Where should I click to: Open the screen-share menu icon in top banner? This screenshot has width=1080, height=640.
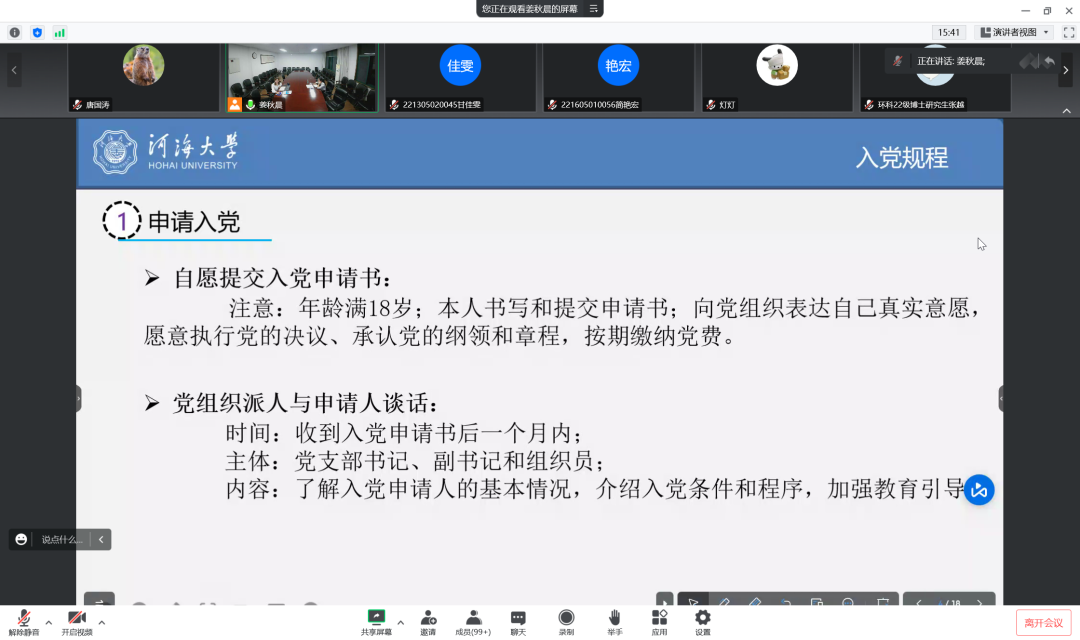(x=594, y=9)
